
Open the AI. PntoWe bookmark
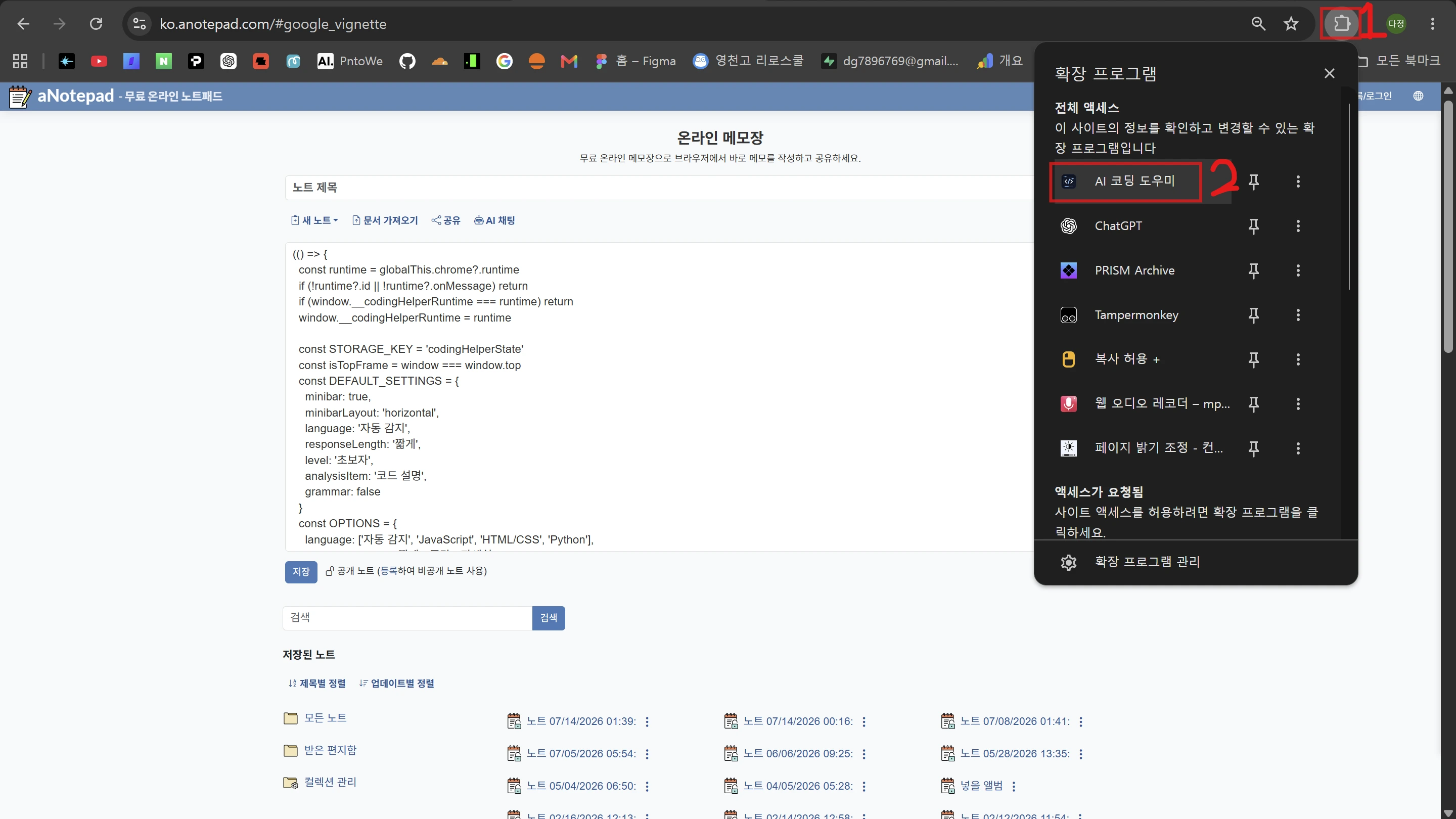click(x=350, y=61)
